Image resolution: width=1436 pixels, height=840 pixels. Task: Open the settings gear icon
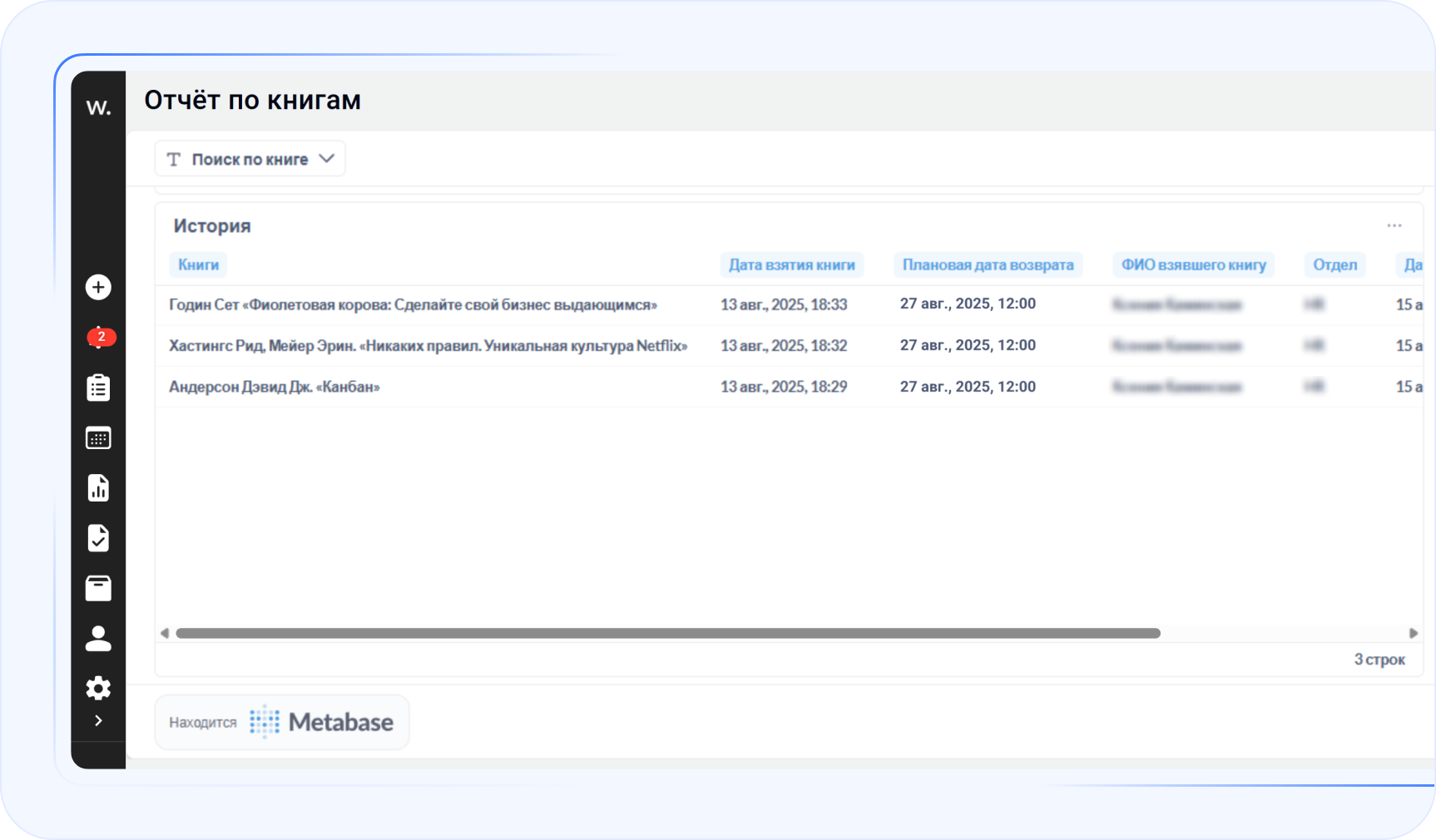(98, 688)
